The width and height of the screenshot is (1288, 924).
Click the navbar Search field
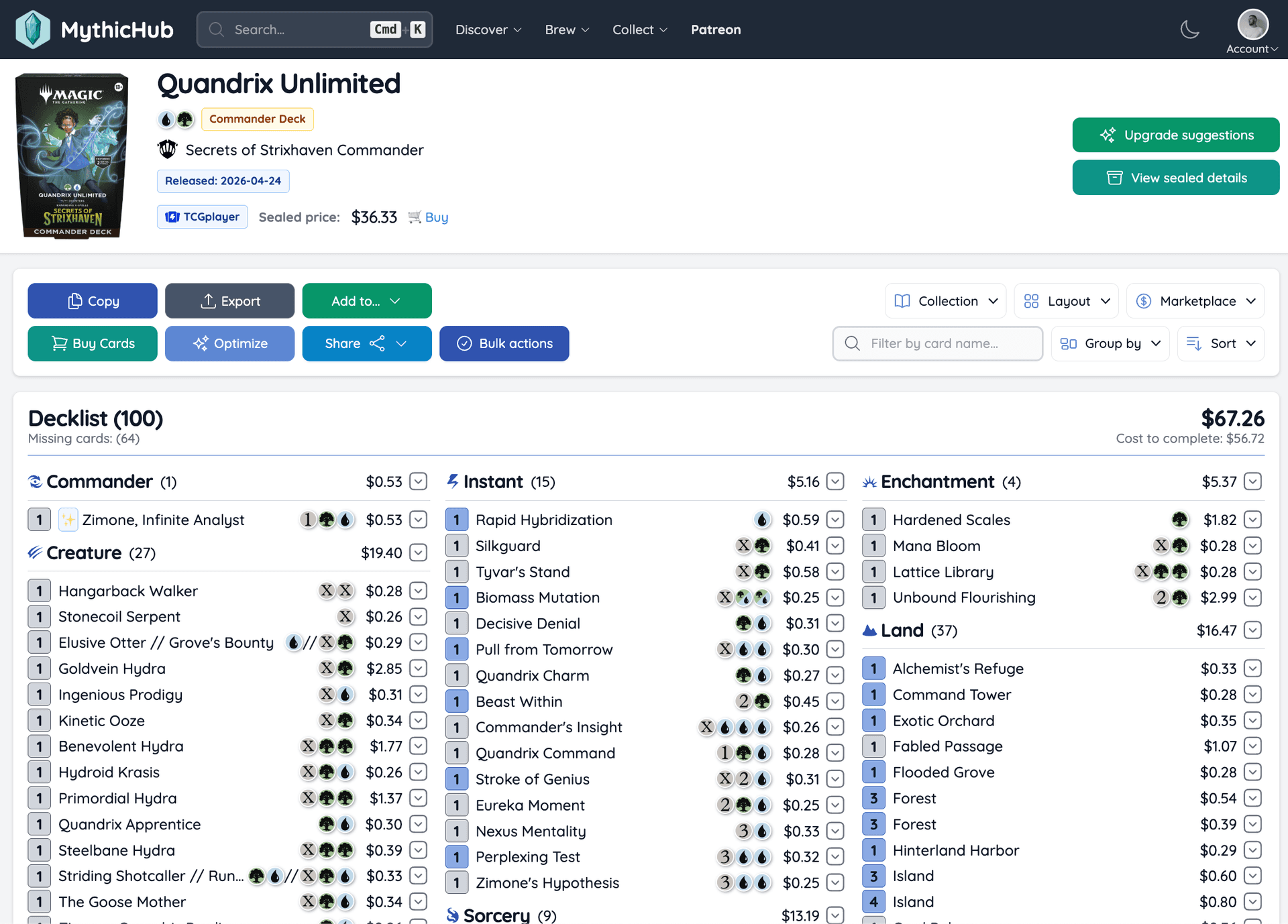[x=315, y=30]
